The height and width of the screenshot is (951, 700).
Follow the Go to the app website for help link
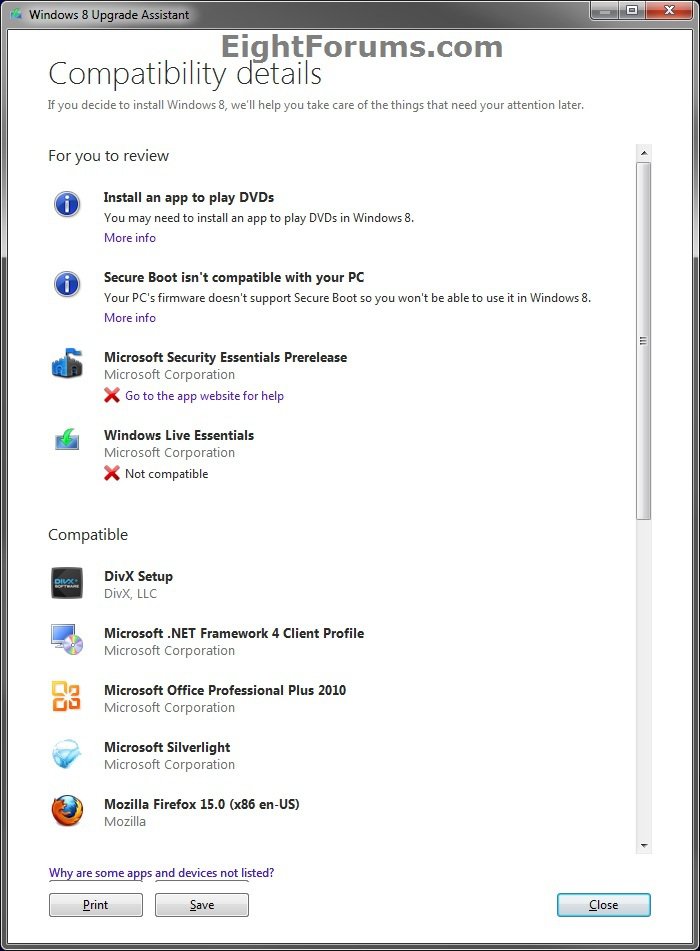204,396
